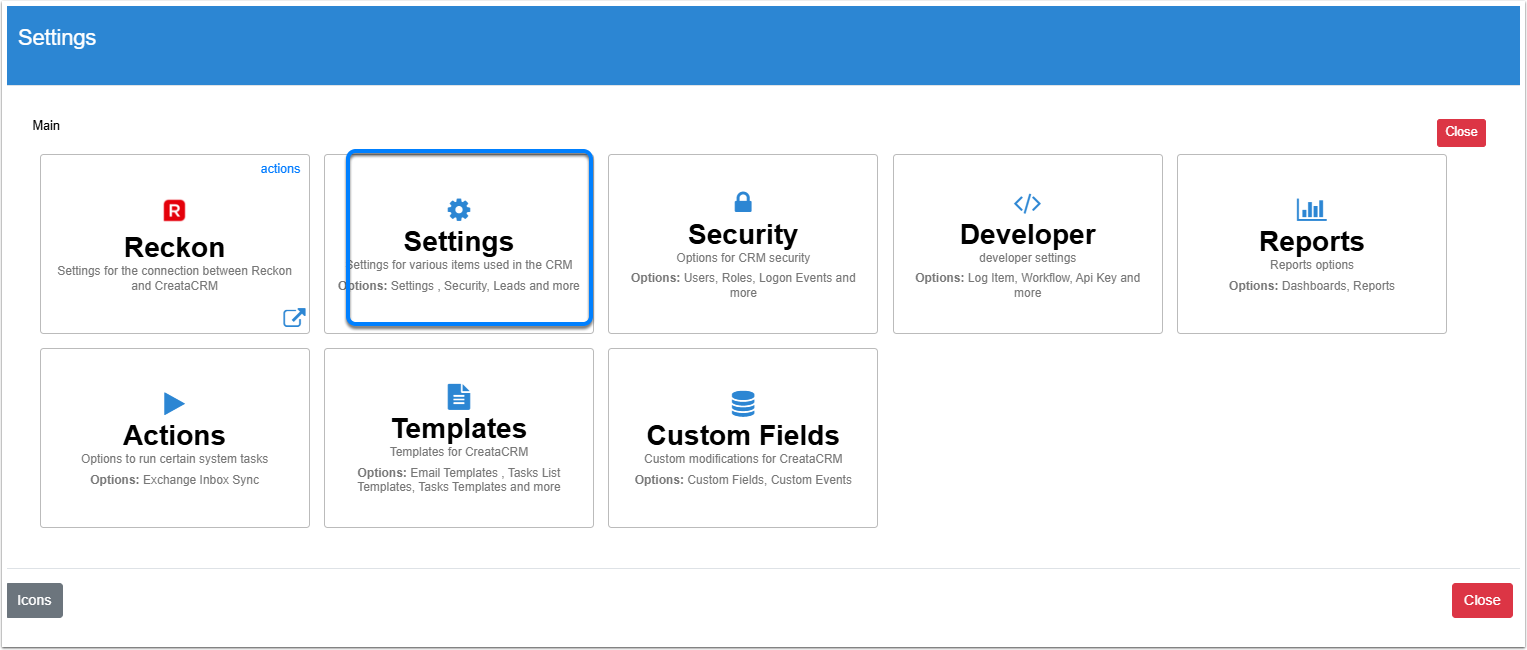Click the bar chart Reports icon

tap(1311, 209)
